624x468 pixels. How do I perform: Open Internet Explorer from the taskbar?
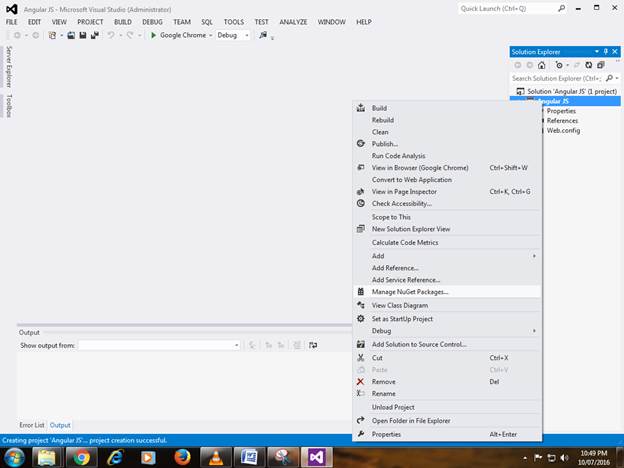click(x=115, y=458)
